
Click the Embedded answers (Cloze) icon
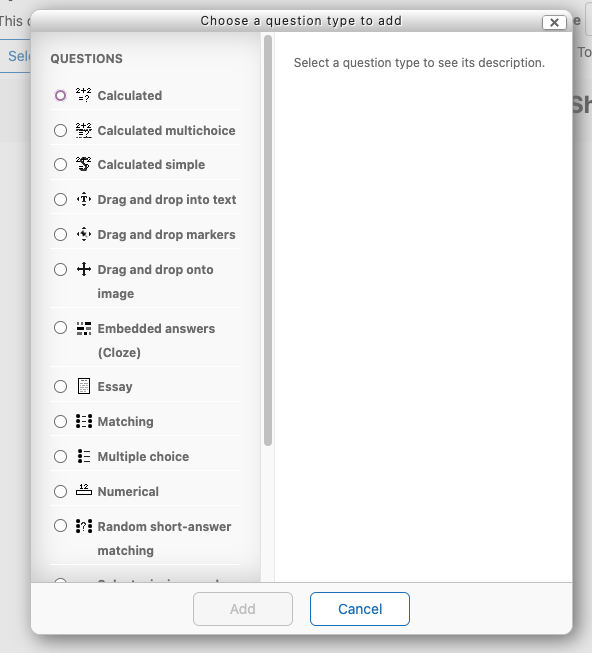pyautogui.click(x=84, y=328)
